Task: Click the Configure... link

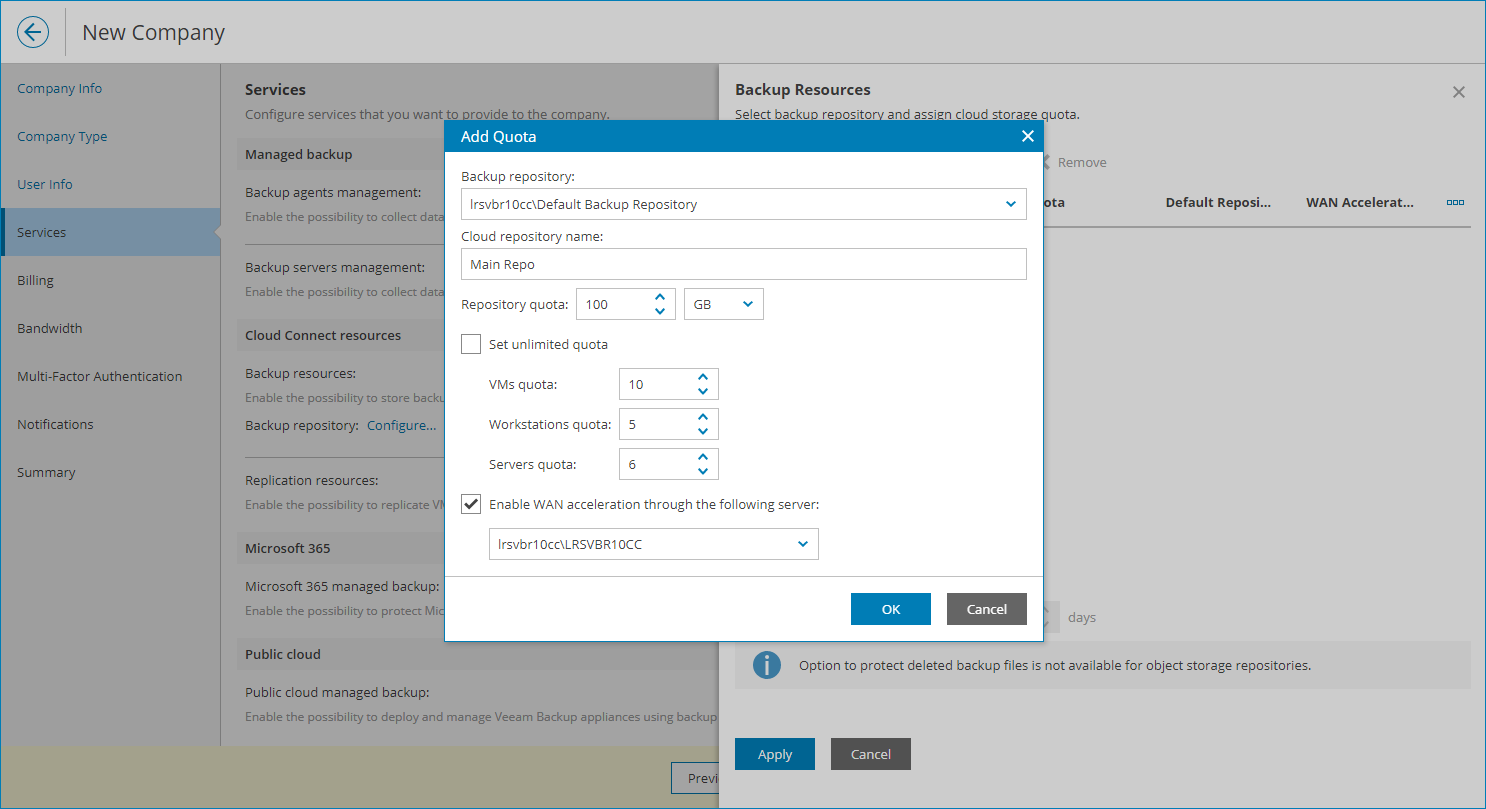Action: coord(401,425)
